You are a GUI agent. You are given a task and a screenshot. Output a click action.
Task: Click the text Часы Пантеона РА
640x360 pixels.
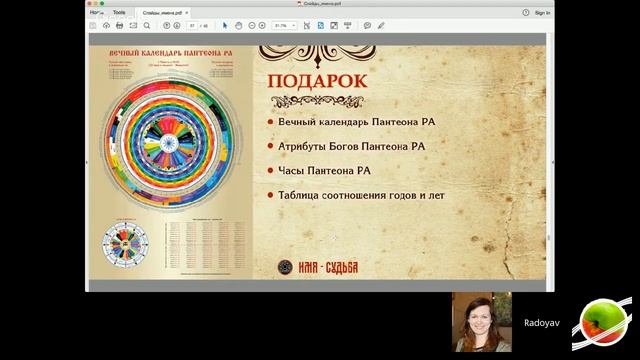pos(324,171)
